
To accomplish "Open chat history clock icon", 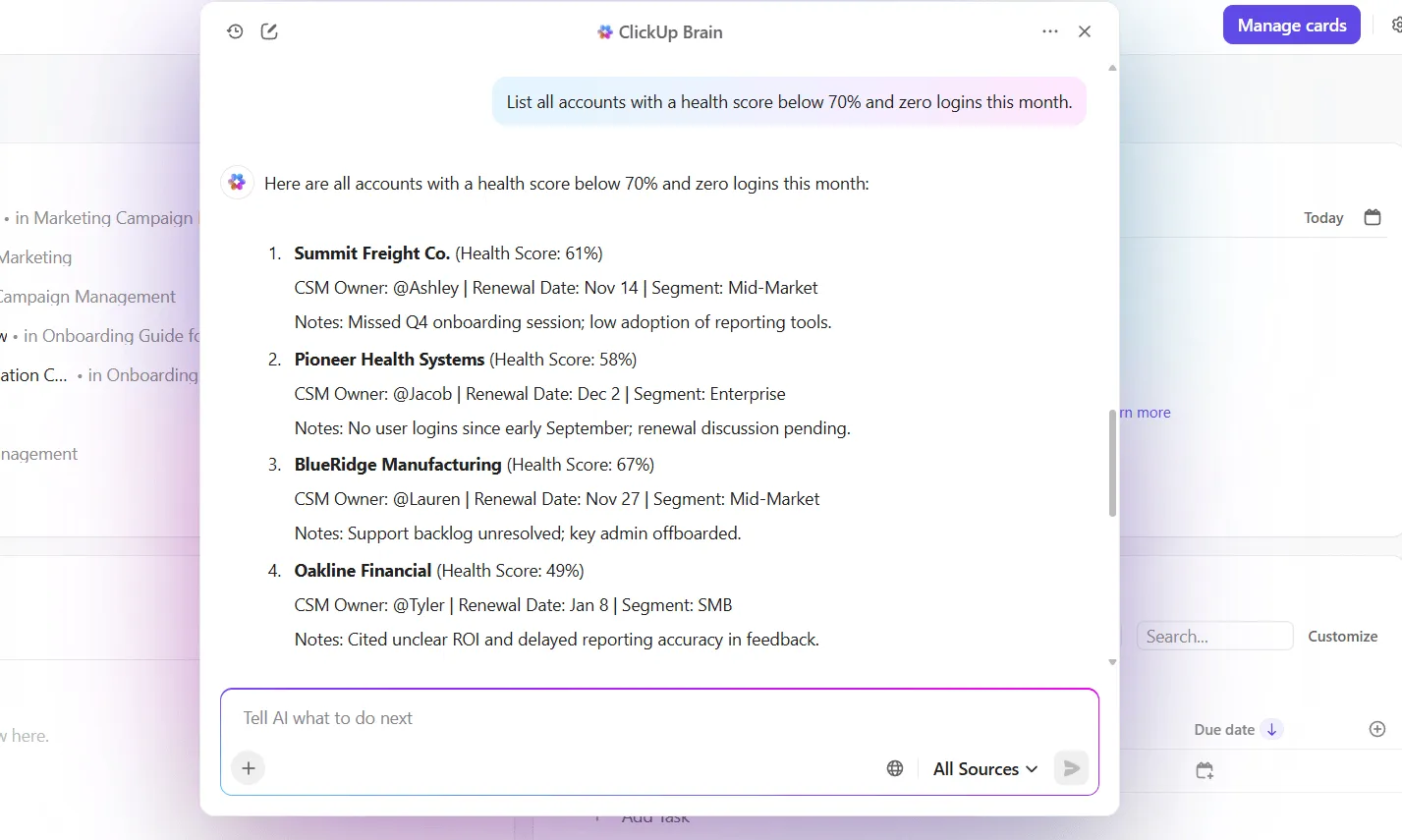I will (235, 31).
